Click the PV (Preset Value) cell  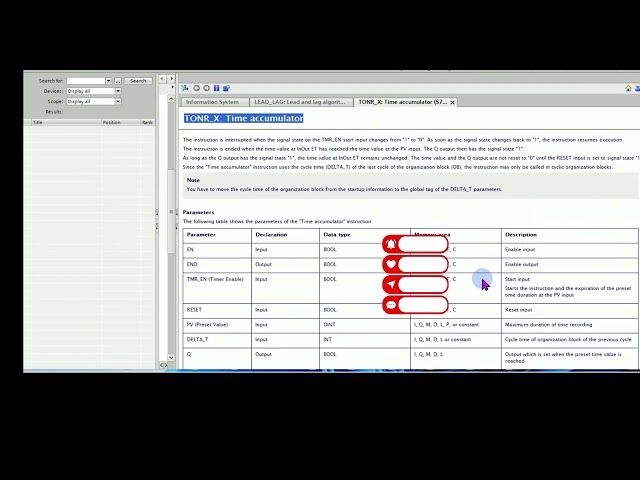coord(217,325)
